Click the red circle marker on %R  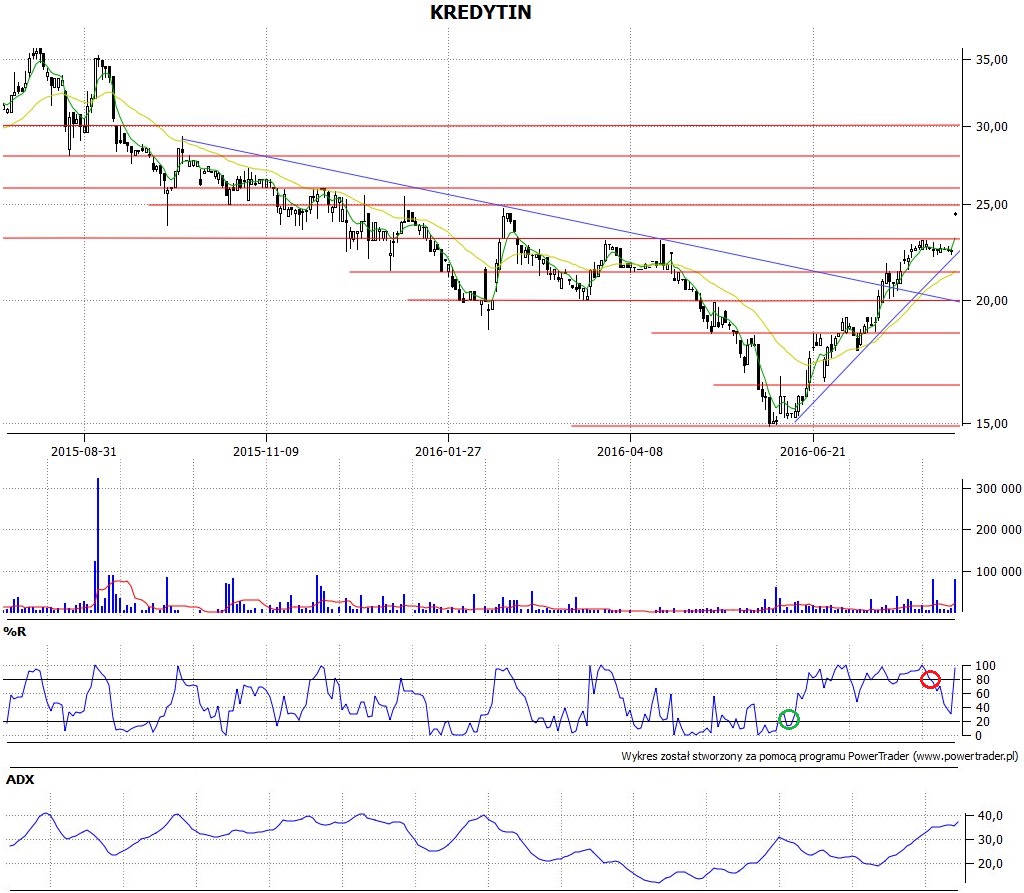point(930,679)
